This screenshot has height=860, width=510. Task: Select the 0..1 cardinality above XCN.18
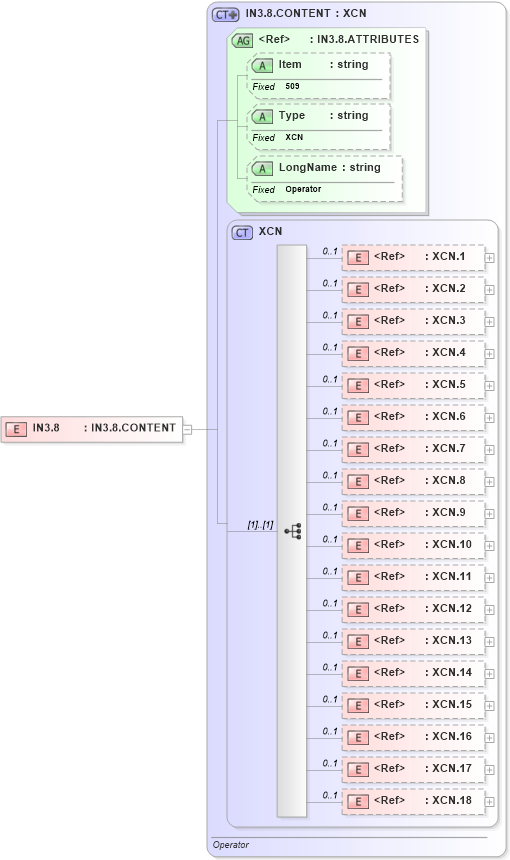(330, 795)
